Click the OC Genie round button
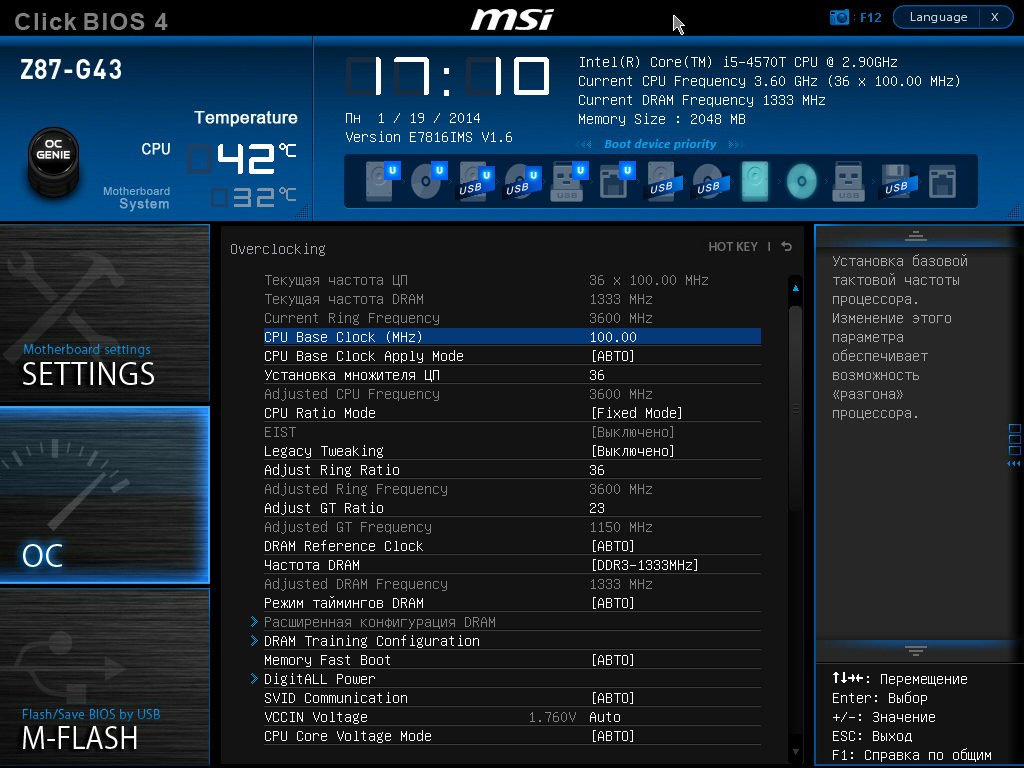Screen dimensions: 1024x768 [x=54, y=161]
